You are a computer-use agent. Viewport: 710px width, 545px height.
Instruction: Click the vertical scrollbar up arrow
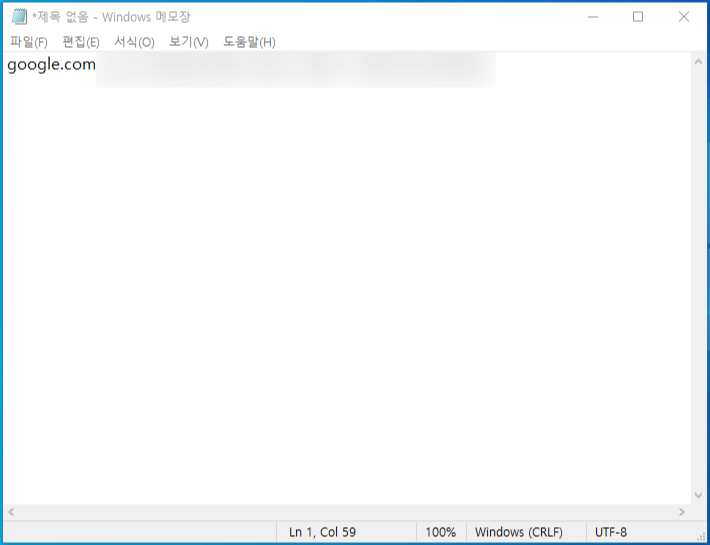[698, 62]
